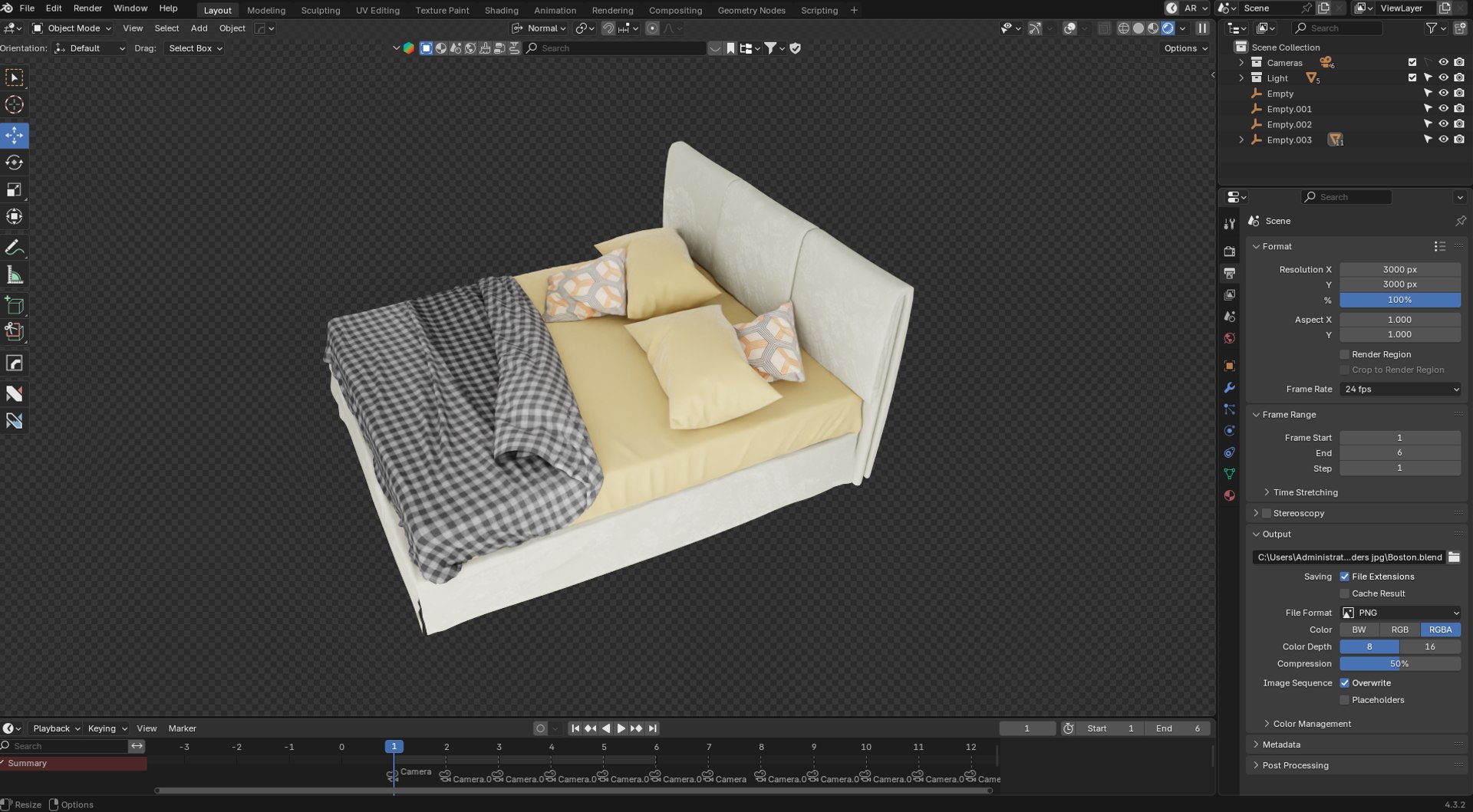The height and width of the screenshot is (812, 1473).
Task: Switch viewport to wireframe shading
Action: tap(1124, 28)
